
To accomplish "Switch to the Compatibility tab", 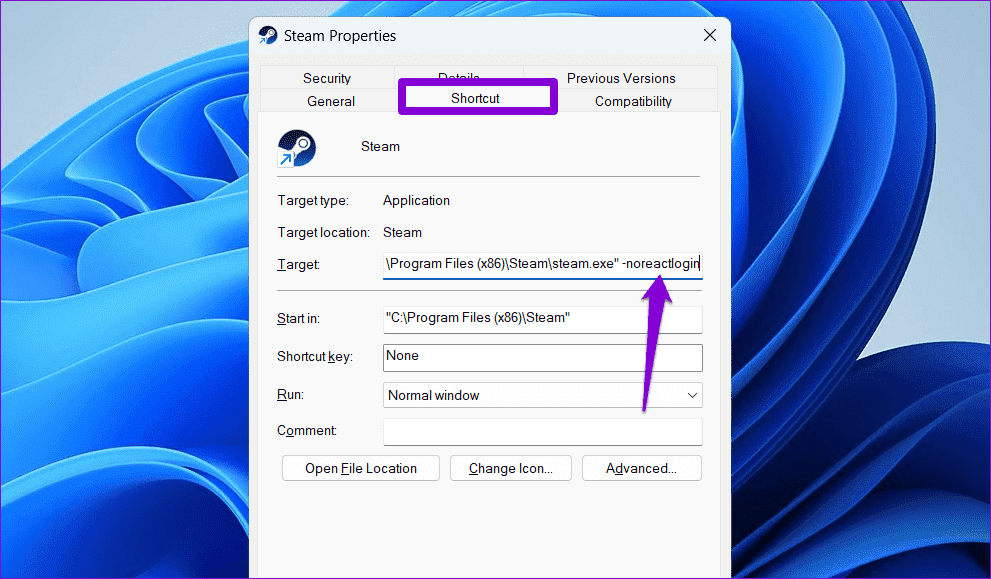I will (633, 101).
